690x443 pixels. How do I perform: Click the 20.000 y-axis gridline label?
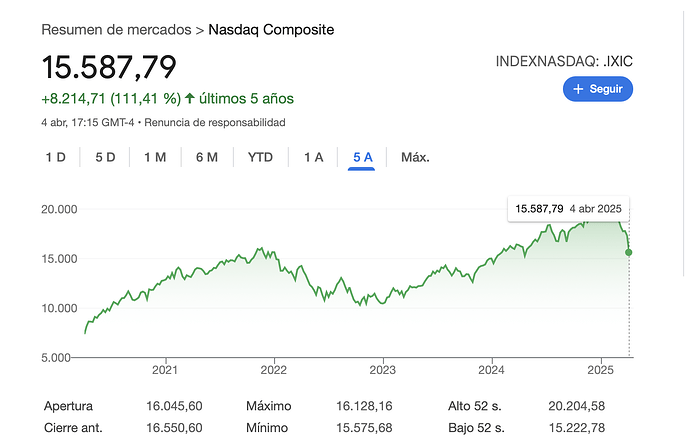(x=58, y=209)
